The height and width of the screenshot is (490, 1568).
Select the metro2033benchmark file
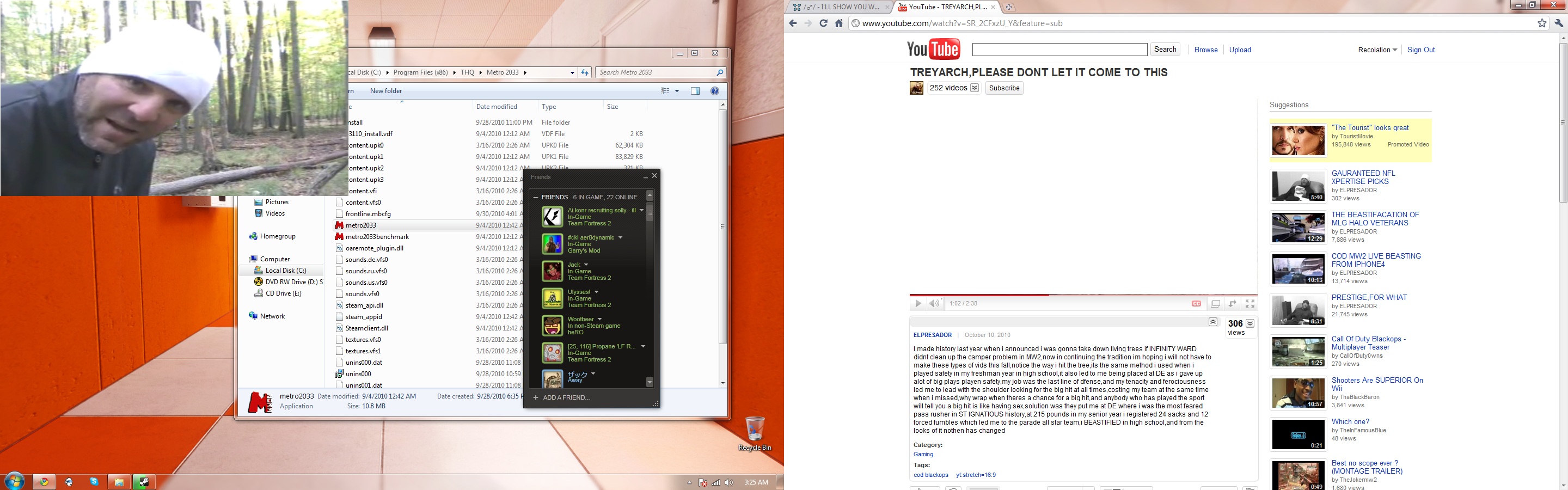pos(377,237)
